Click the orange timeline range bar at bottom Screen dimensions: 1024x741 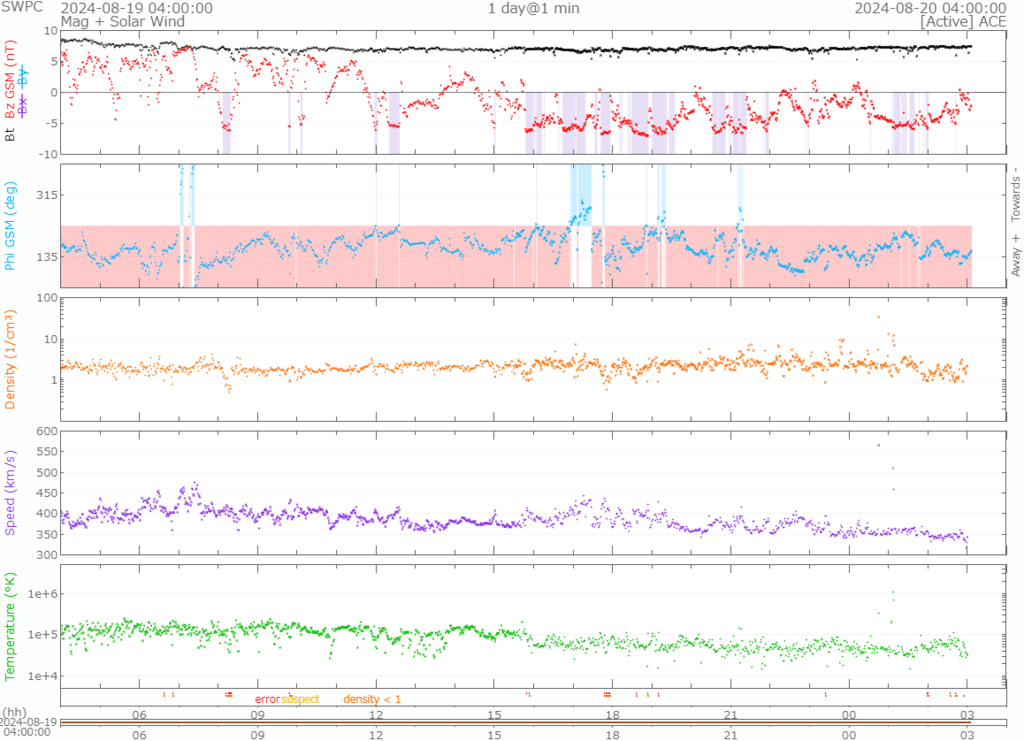pyautogui.click(x=514, y=722)
